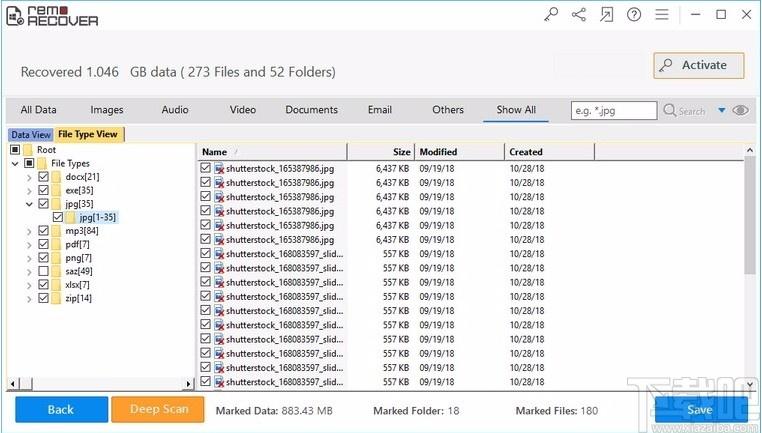
Task: Click the file name filter input field
Action: (x=614, y=110)
